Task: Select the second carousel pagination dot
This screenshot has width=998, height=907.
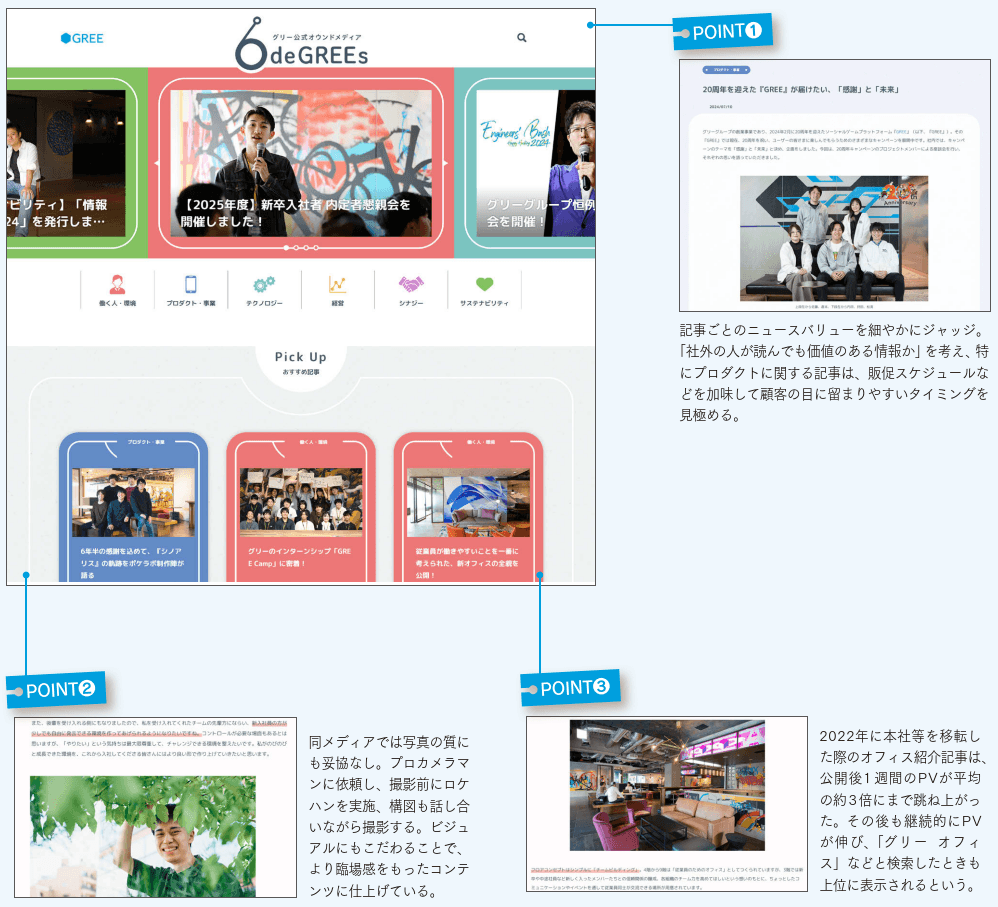Action: click(297, 247)
